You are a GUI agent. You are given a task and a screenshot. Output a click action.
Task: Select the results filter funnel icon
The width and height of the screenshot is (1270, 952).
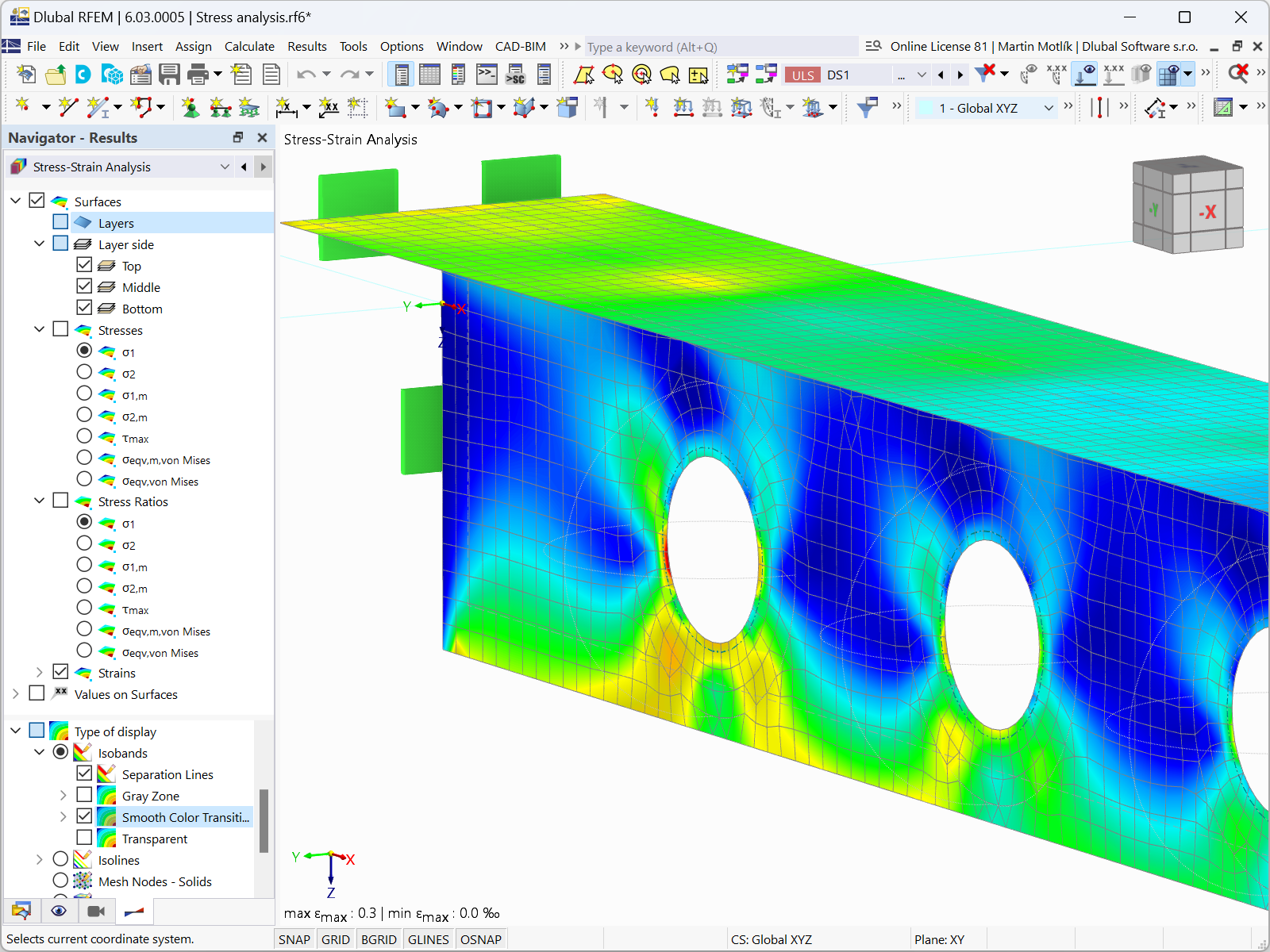[868, 107]
